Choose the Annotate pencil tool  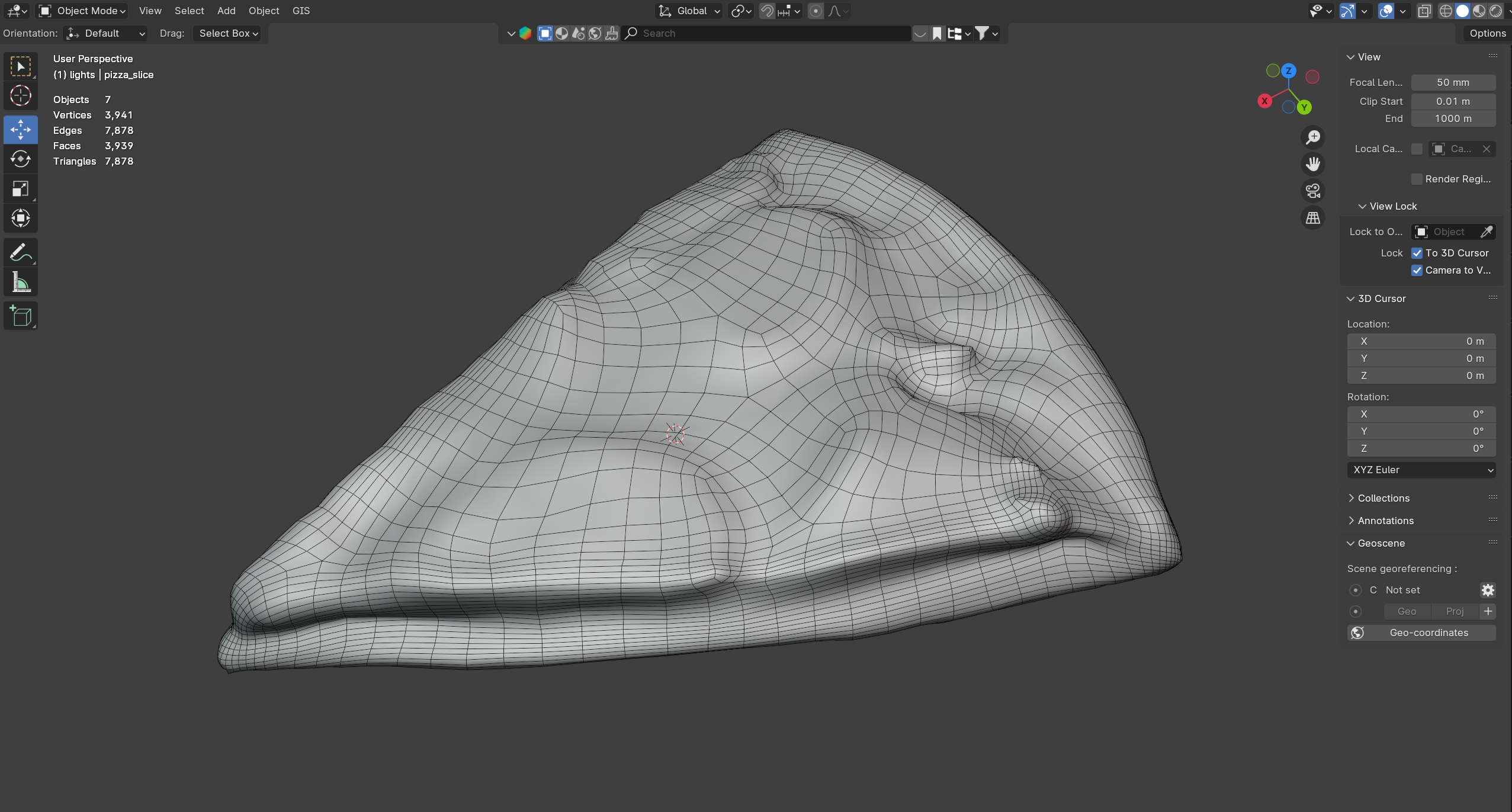(x=21, y=252)
